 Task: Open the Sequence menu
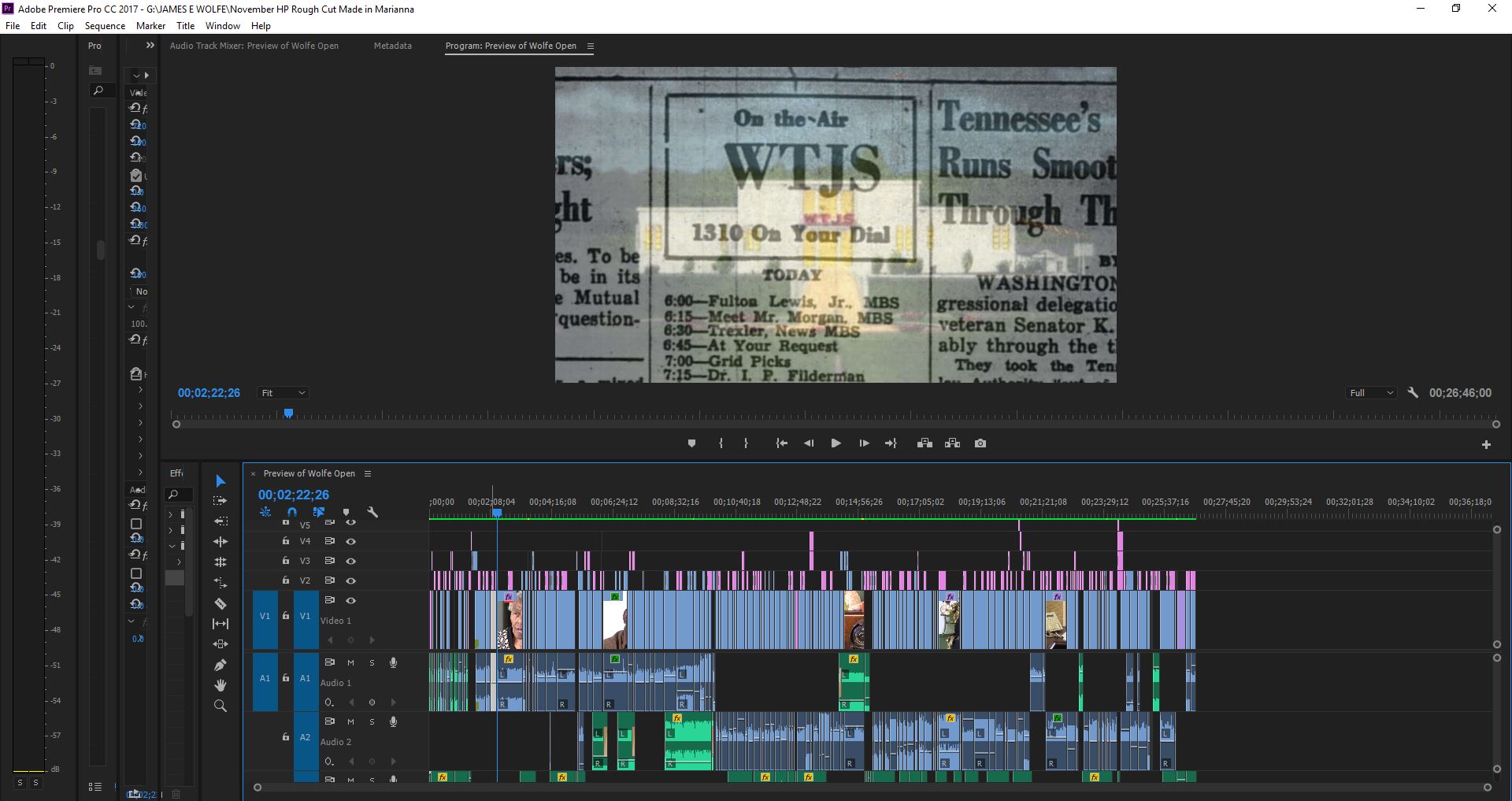point(105,25)
